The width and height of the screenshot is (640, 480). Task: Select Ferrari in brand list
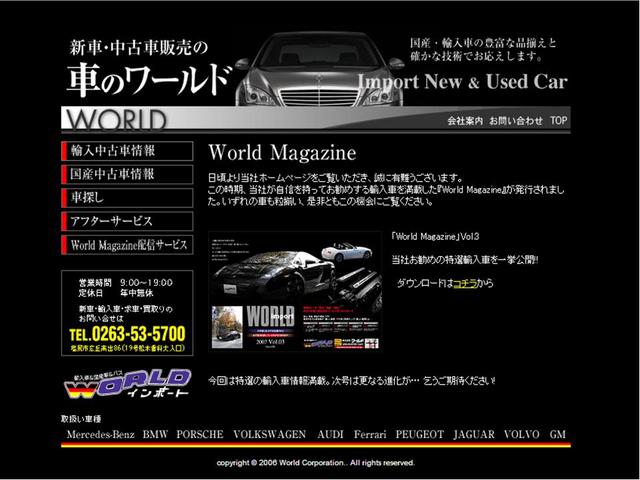(370, 434)
